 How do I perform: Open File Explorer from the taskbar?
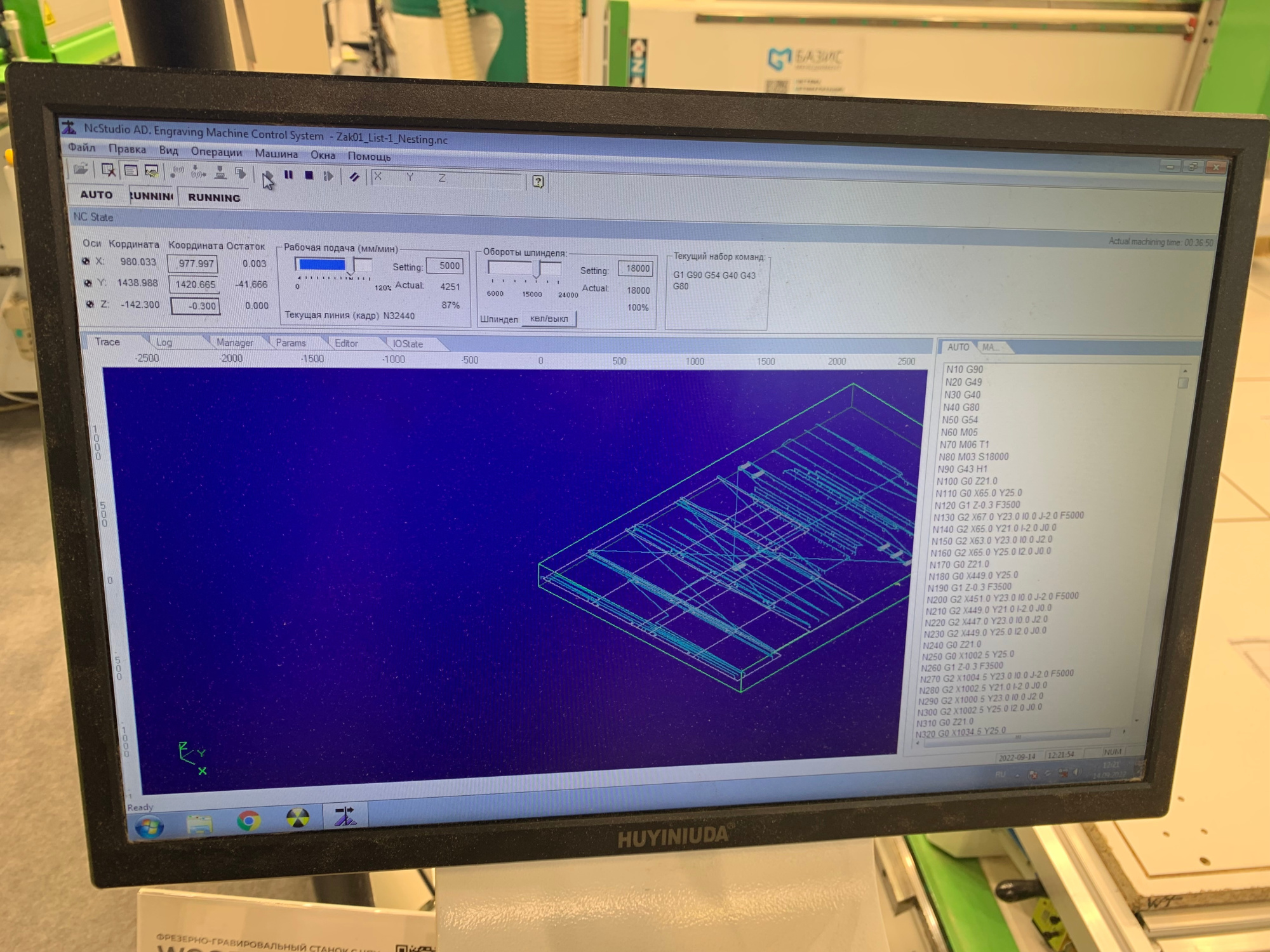(200, 823)
